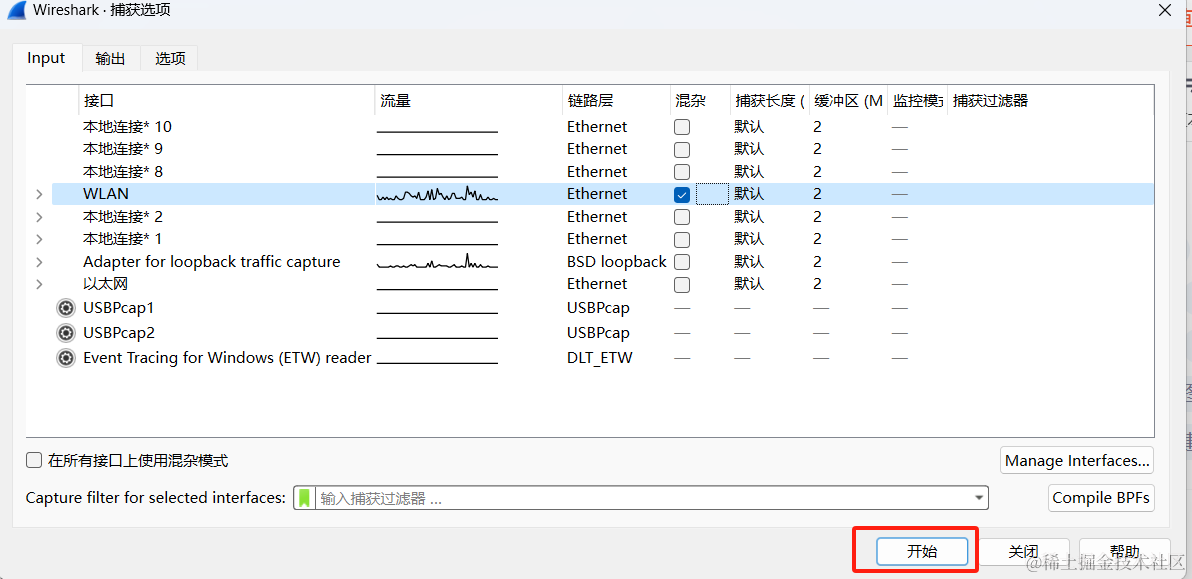Click the 监控模式 column header
The image size is (1192, 579).
(x=917, y=100)
